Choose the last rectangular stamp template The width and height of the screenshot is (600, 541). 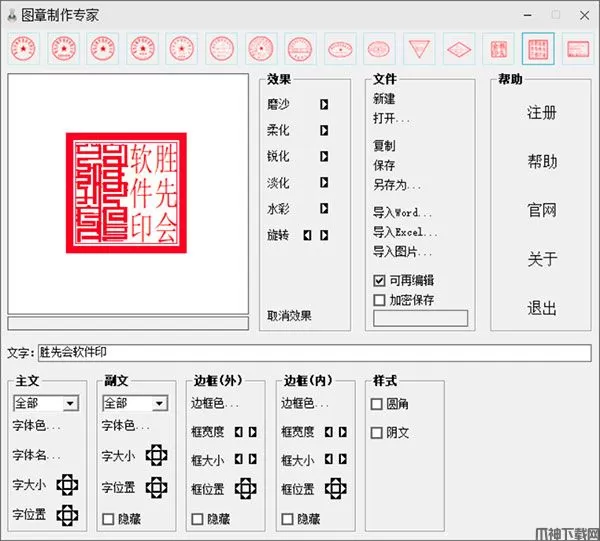coord(577,47)
